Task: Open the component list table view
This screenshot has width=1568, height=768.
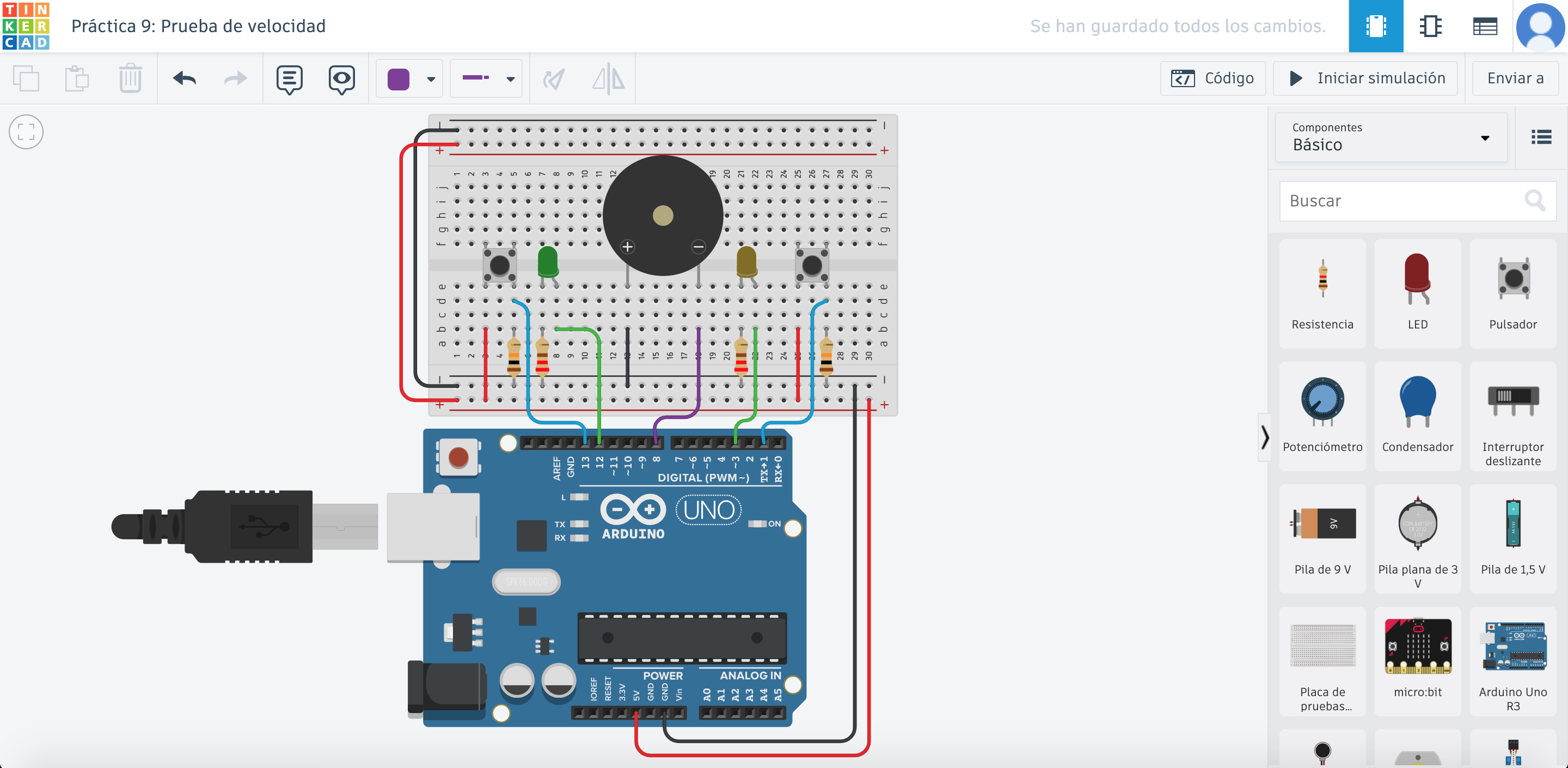Action: pos(1485,26)
